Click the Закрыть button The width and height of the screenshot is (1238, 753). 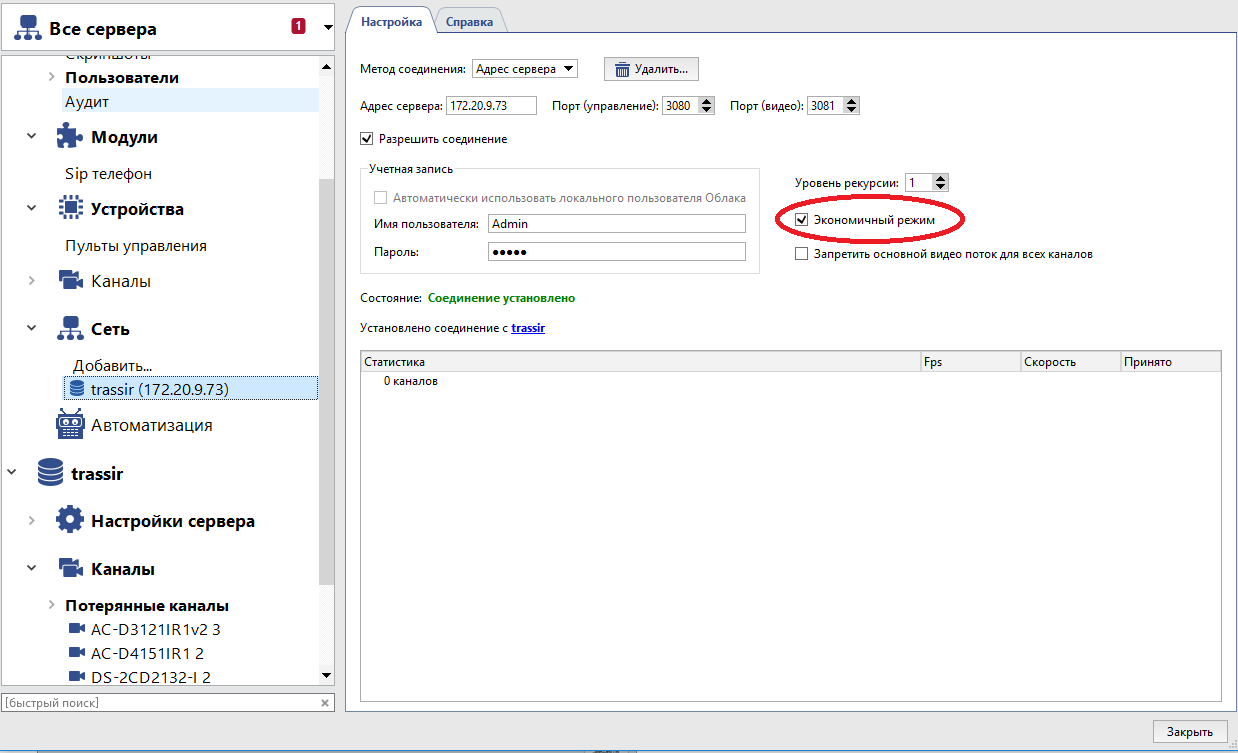(1190, 732)
